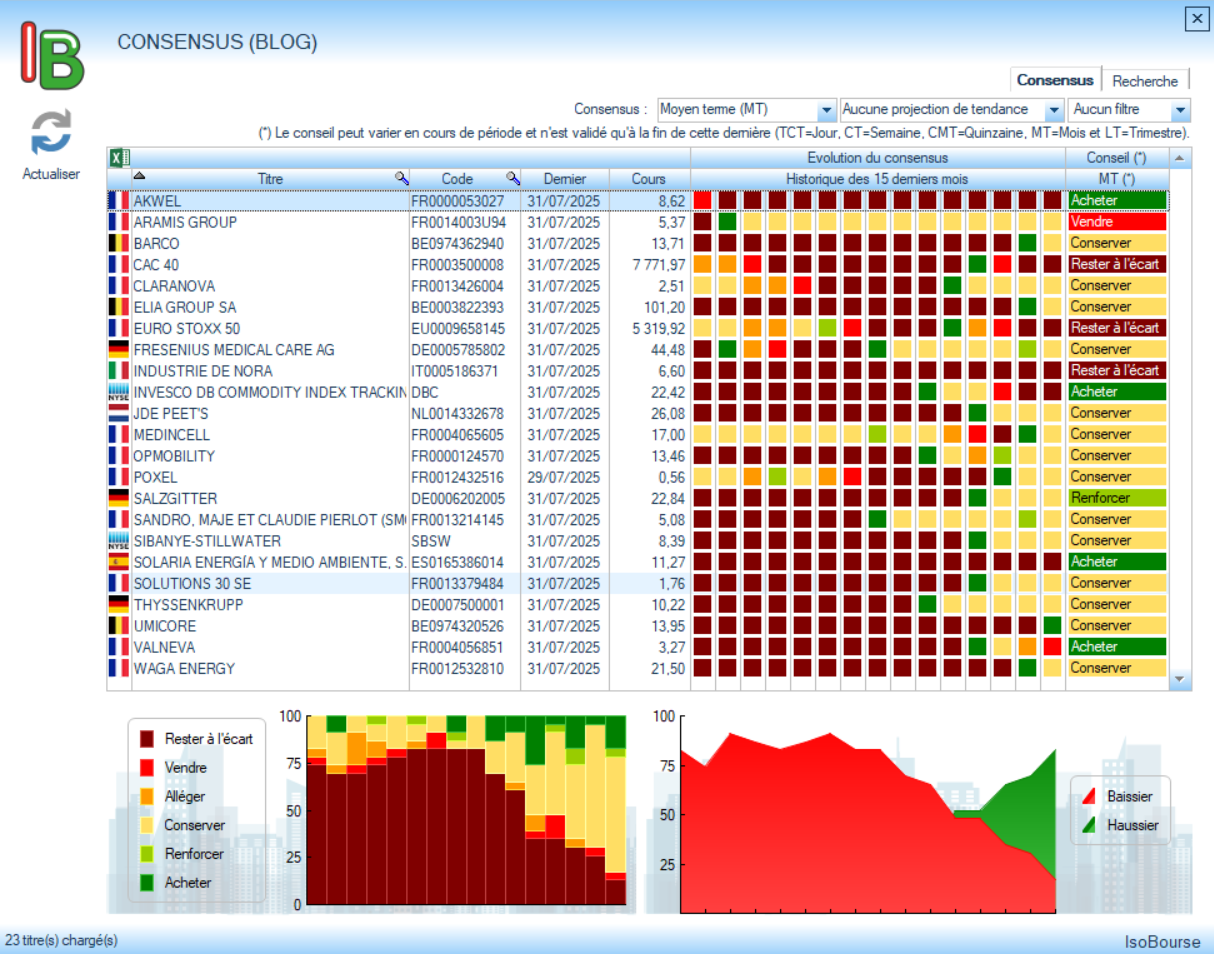Click the French flag beside VALNEVA
The height and width of the screenshot is (954, 1214).
click(x=119, y=647)
